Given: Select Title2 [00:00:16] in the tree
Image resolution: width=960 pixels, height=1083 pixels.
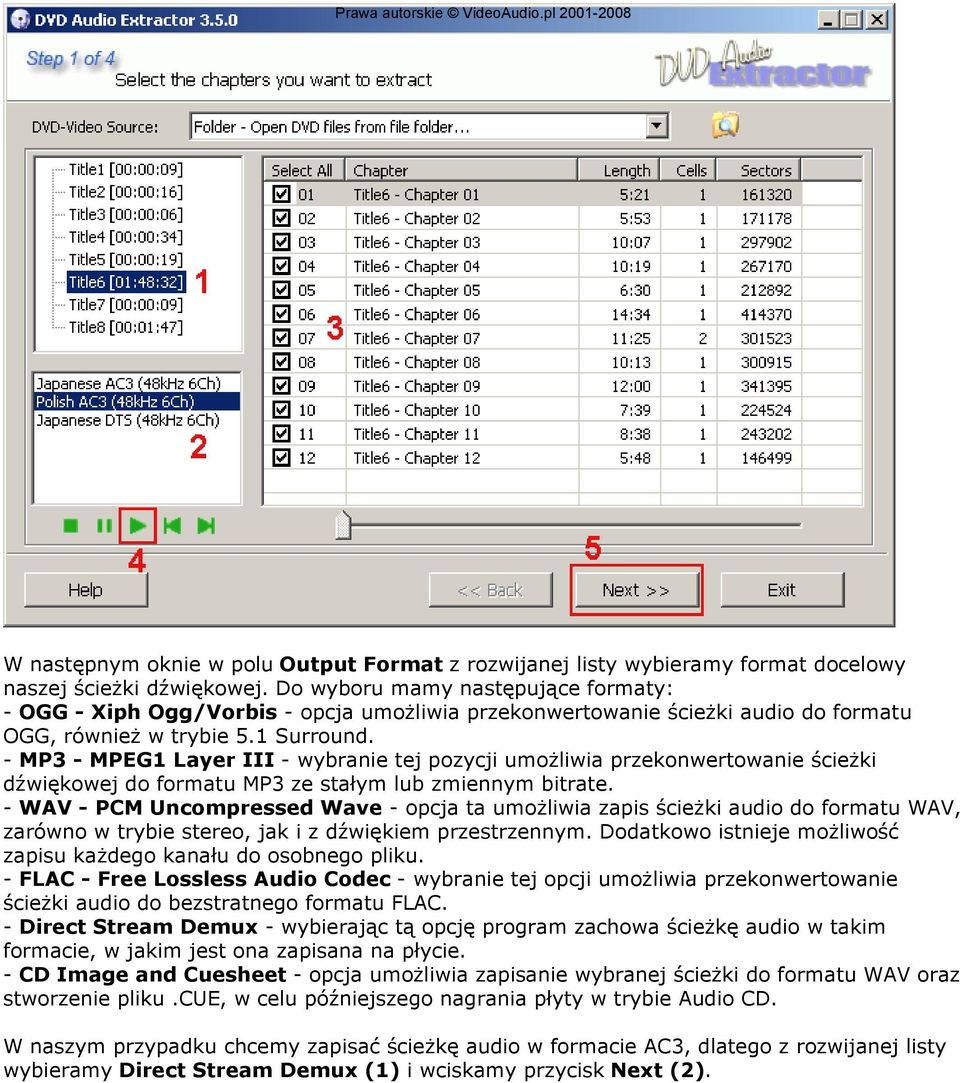Looking at the screenshot, I should pos(126,192).
